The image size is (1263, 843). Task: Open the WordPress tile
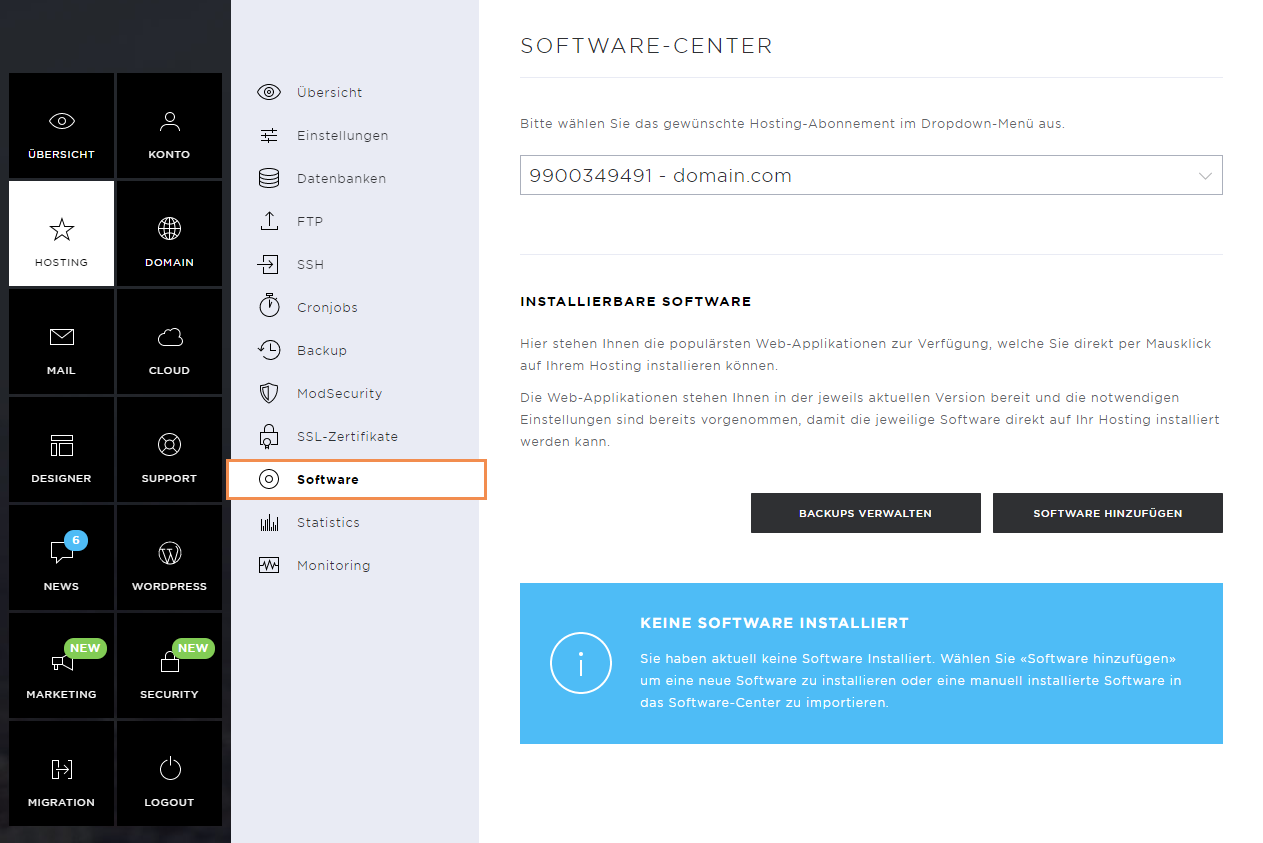point(169,557)
